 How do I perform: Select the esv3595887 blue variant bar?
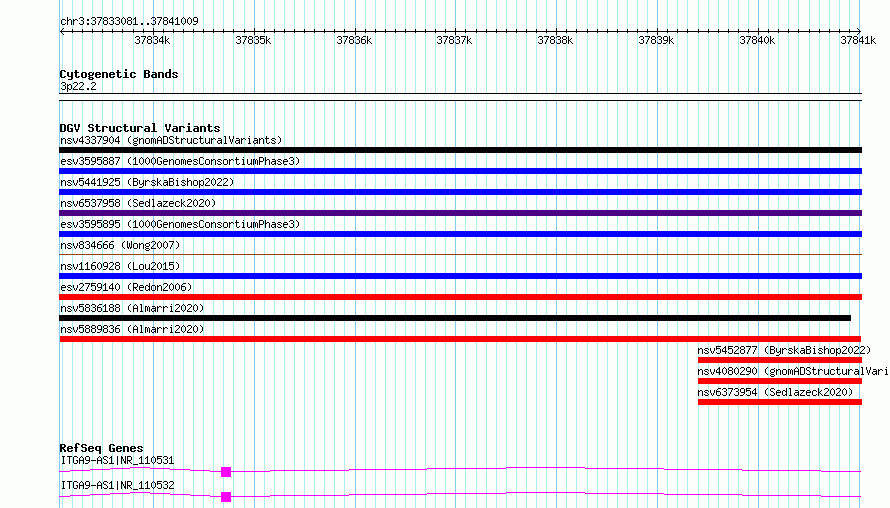[460, 171]
